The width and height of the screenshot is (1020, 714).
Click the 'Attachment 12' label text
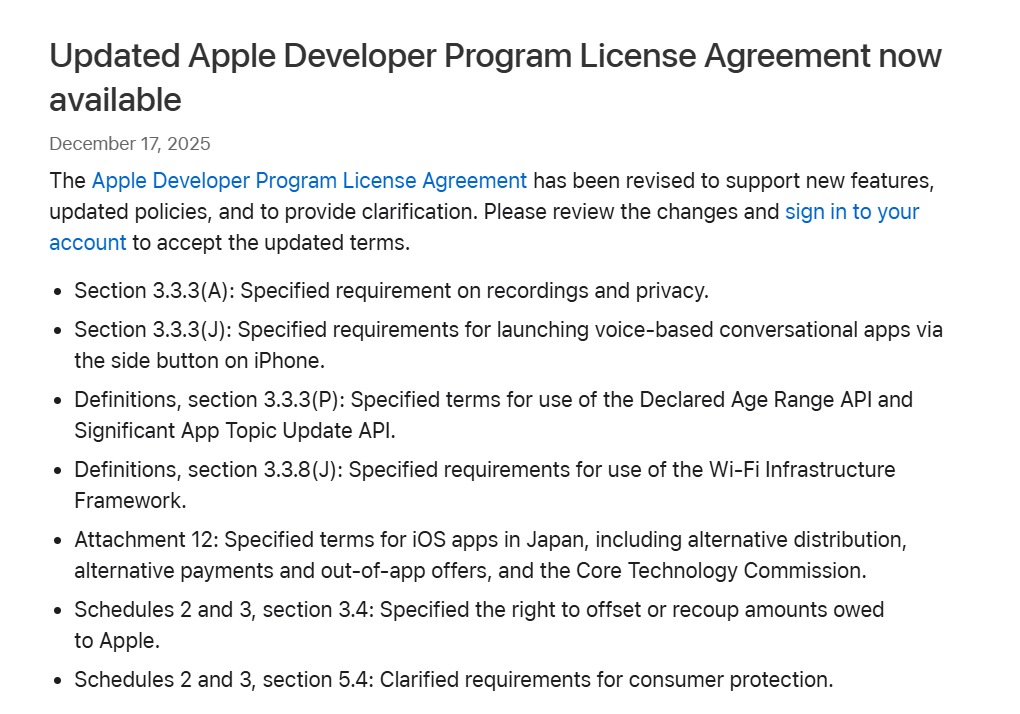point(144,540)
